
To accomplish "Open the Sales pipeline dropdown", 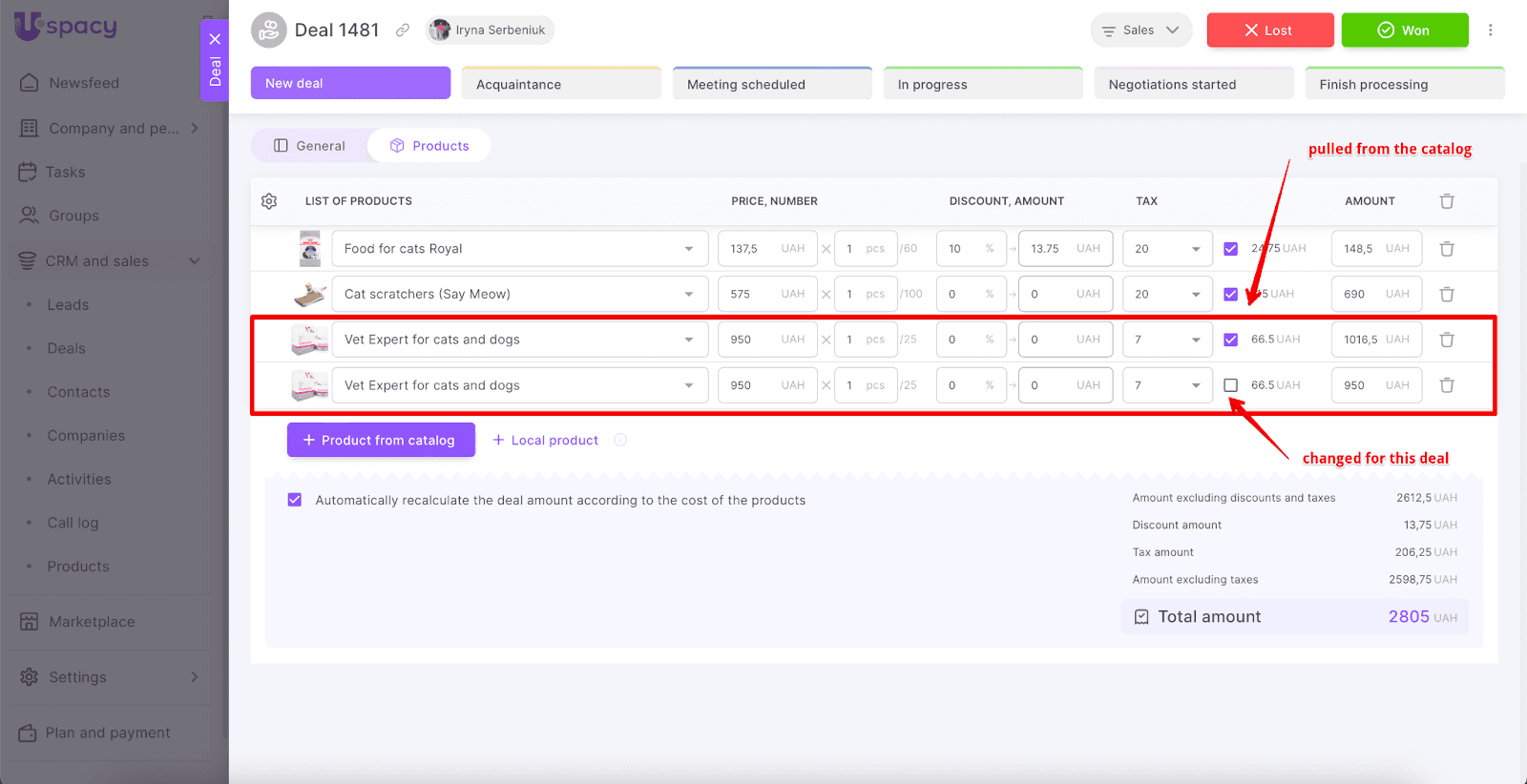I will pyautogui.click(x=1140, y=31).
